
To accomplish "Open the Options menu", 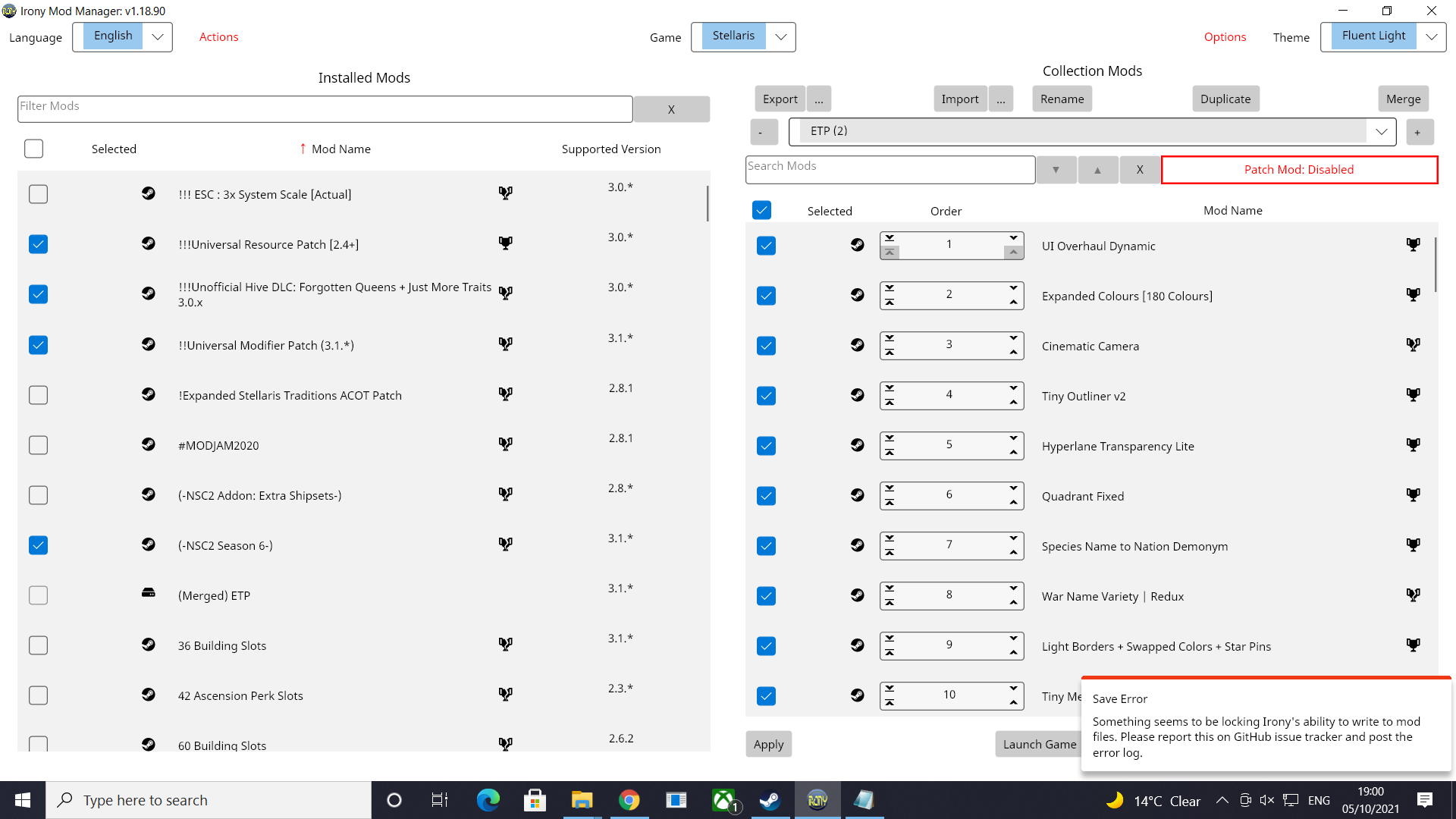I will pyautogui.click(x=1225, y=37).
